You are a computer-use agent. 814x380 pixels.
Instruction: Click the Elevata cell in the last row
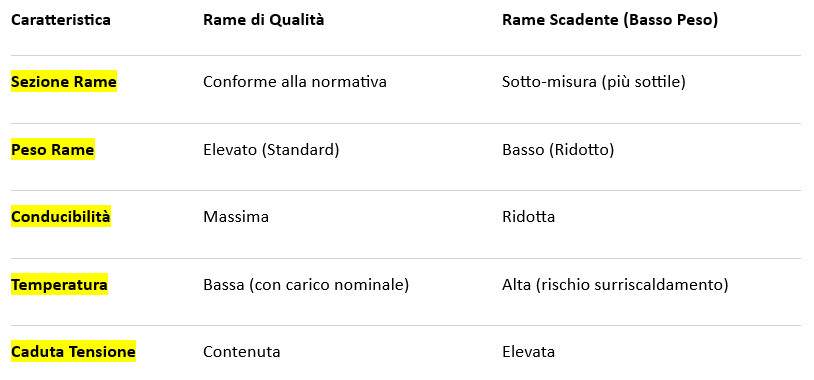click(x=528, y=351)
